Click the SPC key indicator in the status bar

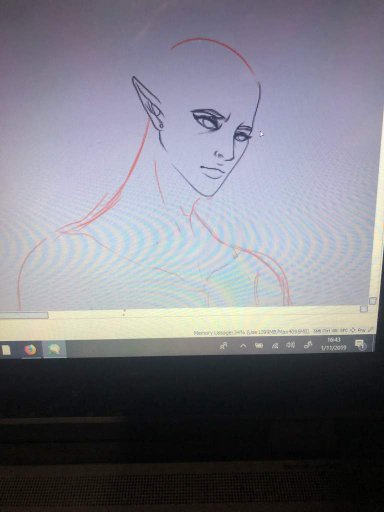coord(344,330)
